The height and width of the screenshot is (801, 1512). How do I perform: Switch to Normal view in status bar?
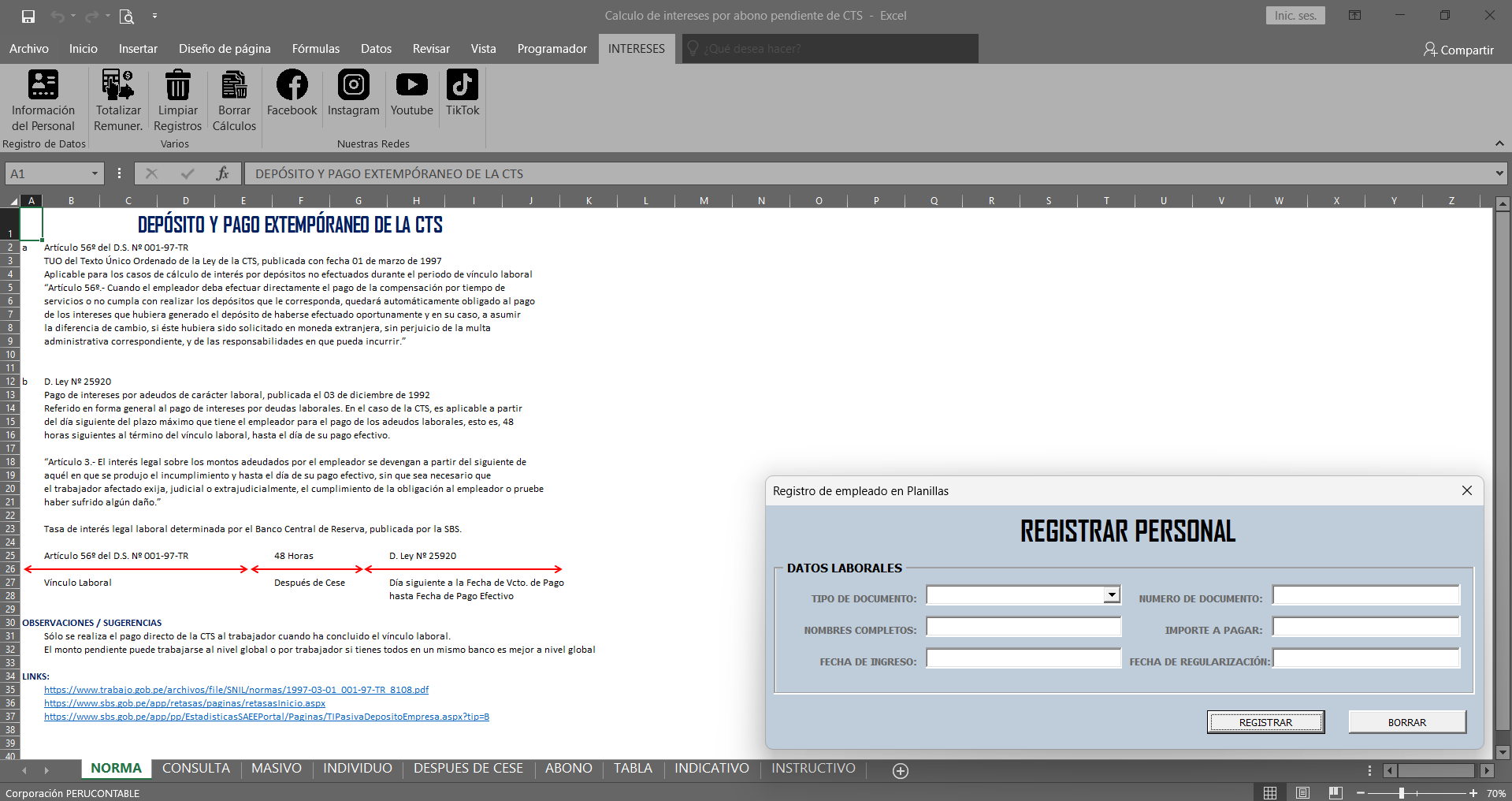[x=1270, y=792]
